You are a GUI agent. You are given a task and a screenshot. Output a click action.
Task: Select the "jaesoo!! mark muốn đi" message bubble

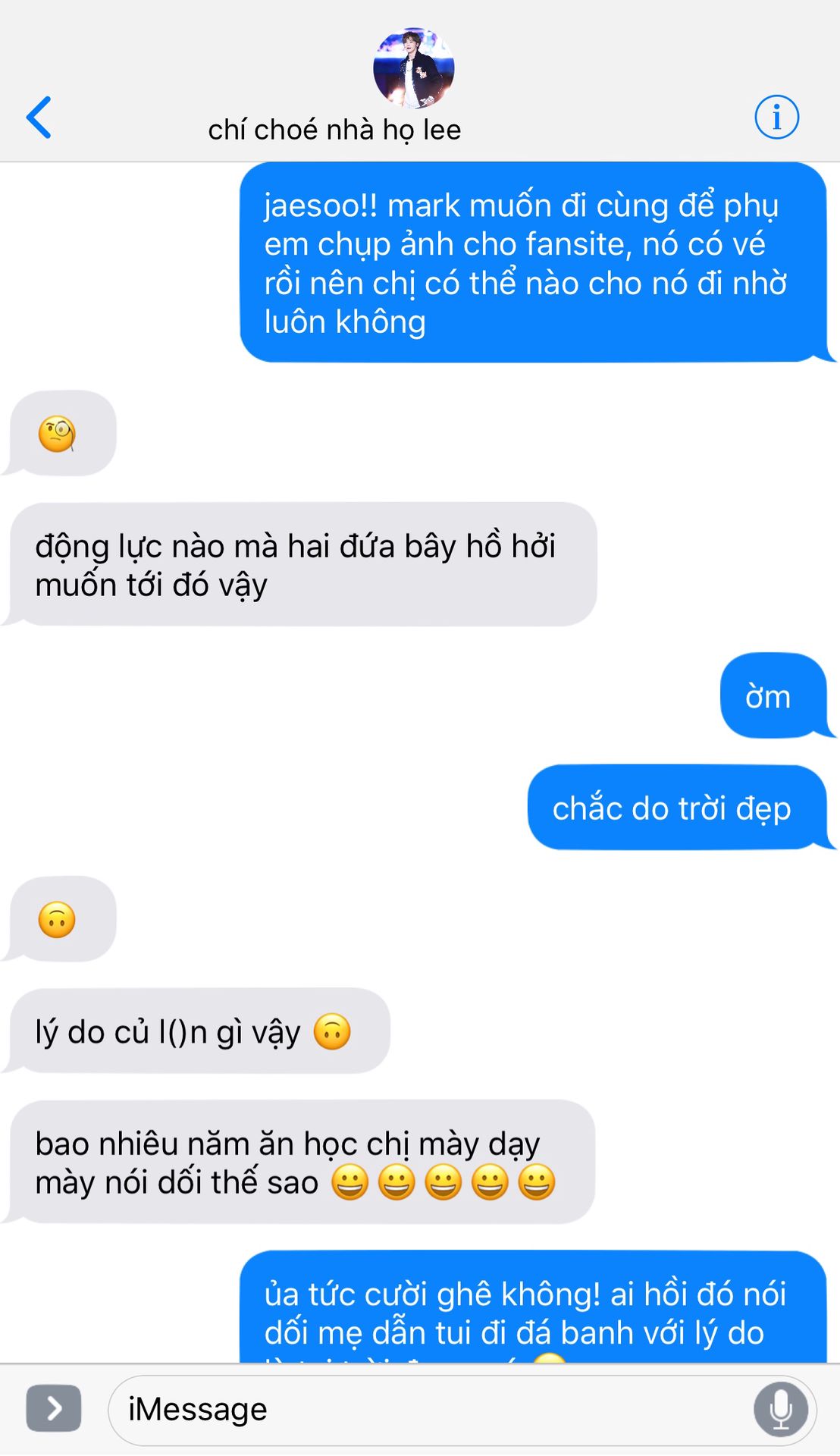pyautogui.click(x=535, y=262)
